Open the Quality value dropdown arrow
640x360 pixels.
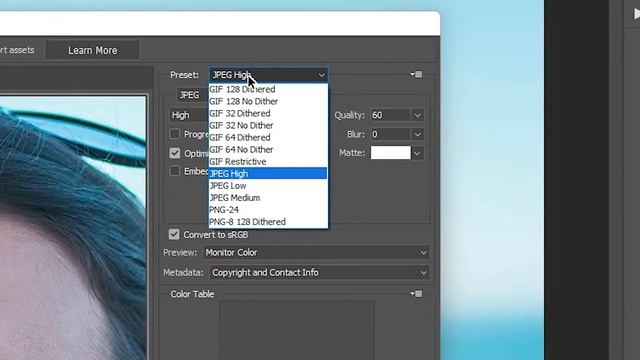coord(418,115)
